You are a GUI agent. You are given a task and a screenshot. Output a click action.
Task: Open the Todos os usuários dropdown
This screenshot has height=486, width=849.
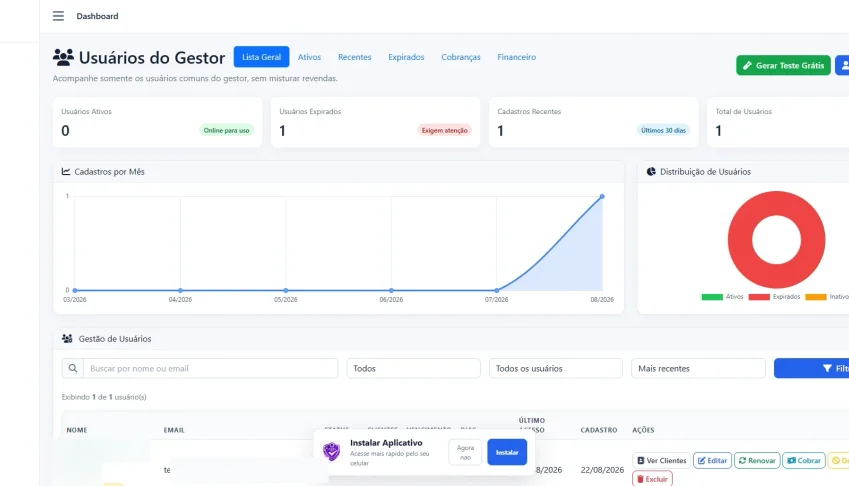(556, 369)
